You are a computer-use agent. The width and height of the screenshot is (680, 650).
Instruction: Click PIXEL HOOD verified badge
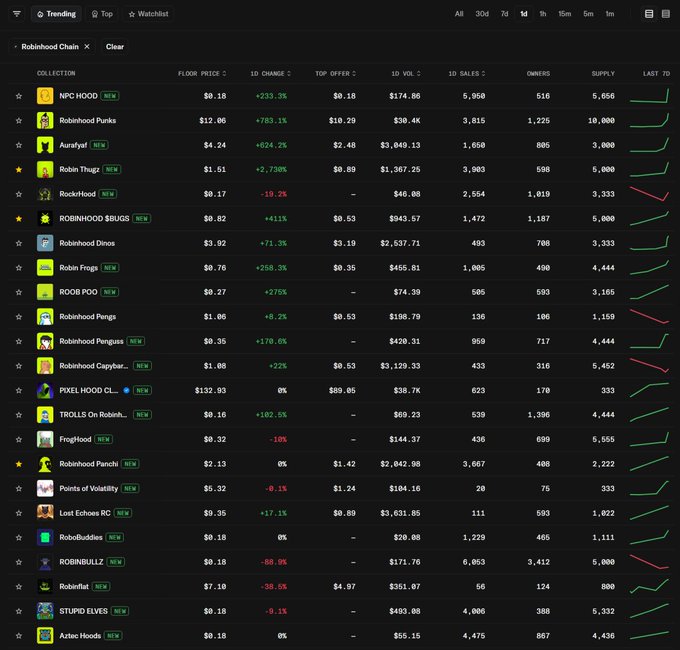126,390
